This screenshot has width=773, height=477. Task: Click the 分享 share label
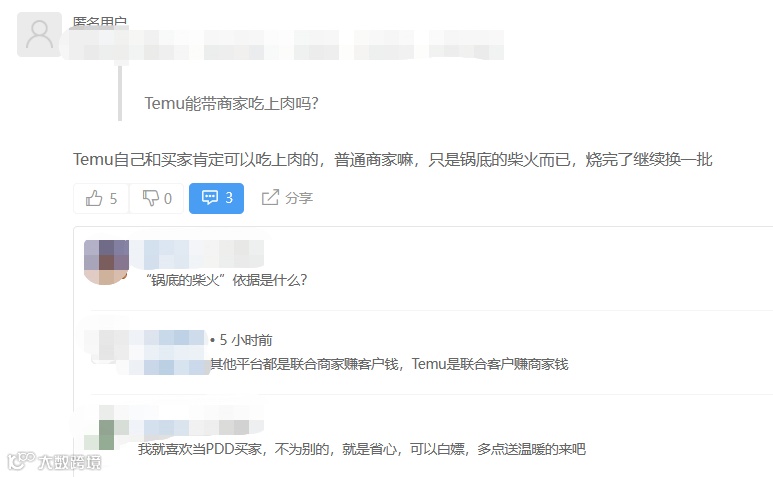pyautogui.click(x=299, y=198)
